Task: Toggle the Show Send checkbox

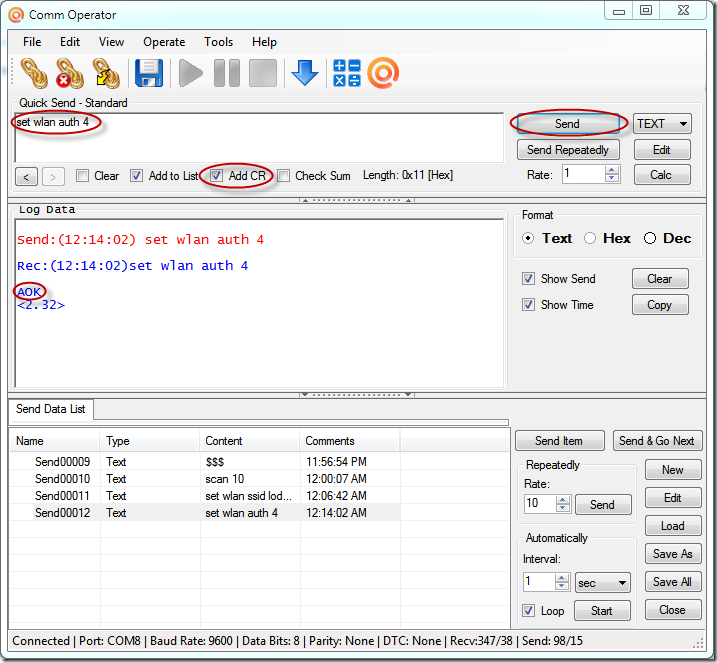Action: point(528,279)
